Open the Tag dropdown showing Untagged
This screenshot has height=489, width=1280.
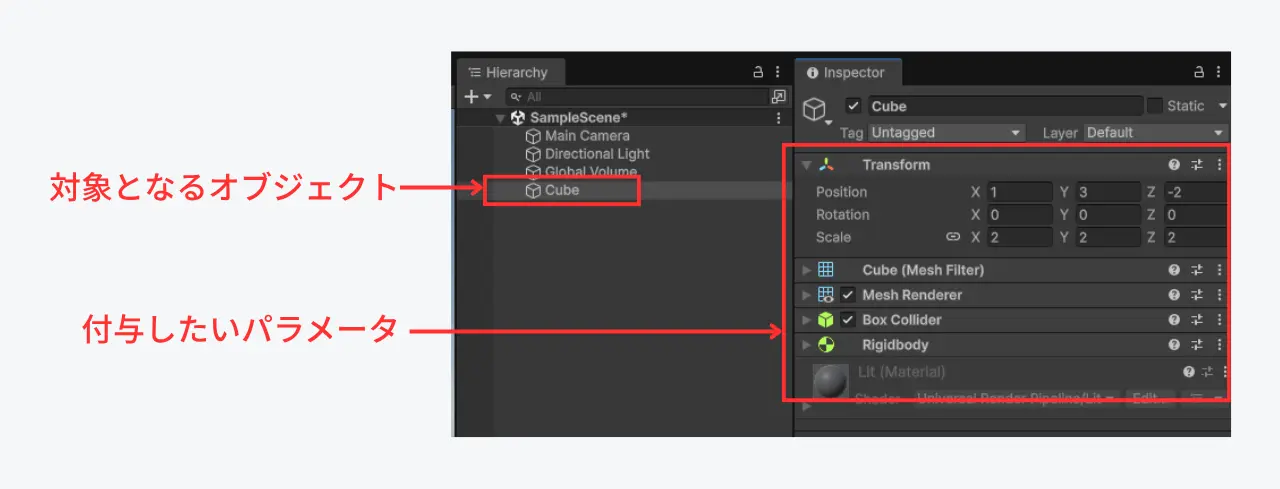[x=946, y=133]
